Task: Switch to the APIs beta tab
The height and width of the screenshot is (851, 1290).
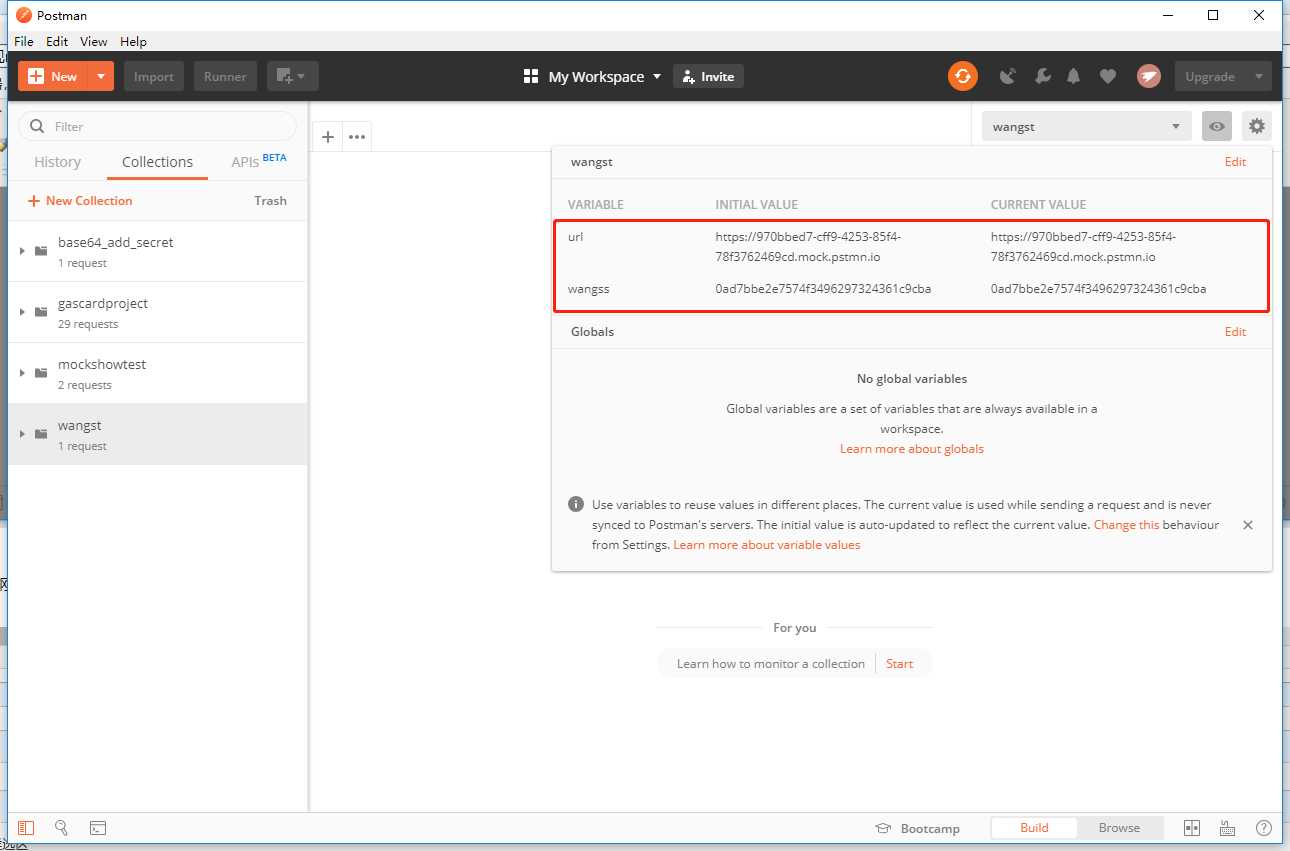Action: click(x=259, y=161)
